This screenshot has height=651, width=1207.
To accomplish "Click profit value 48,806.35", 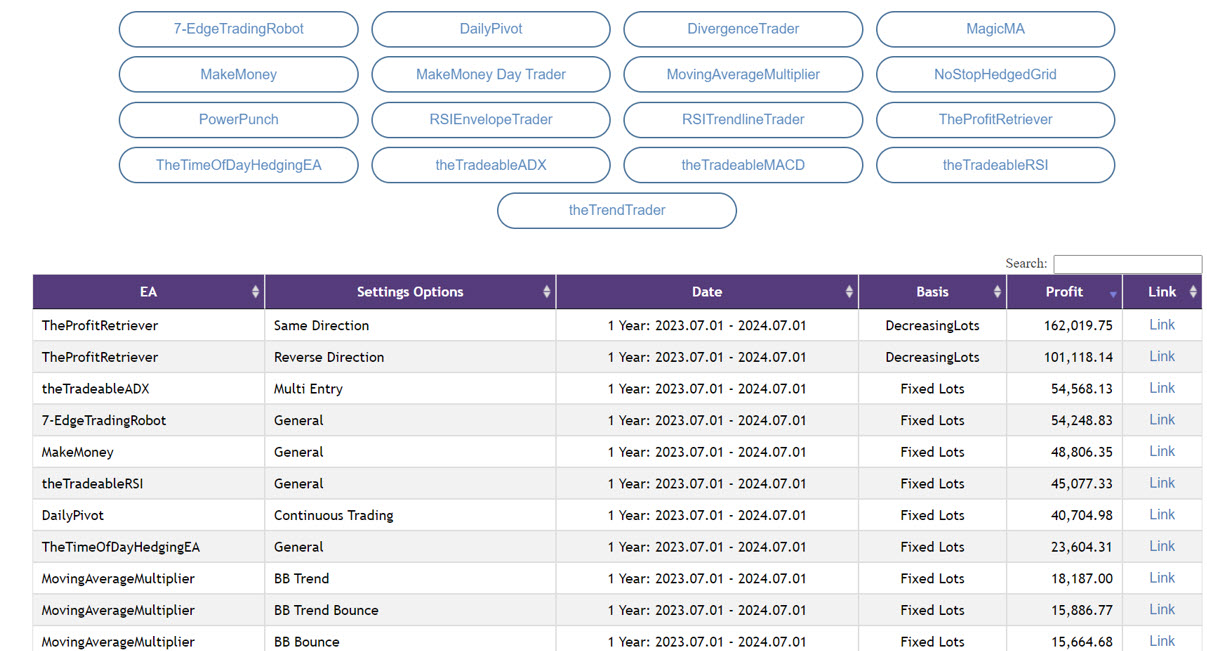I will tap(1082, 452).
